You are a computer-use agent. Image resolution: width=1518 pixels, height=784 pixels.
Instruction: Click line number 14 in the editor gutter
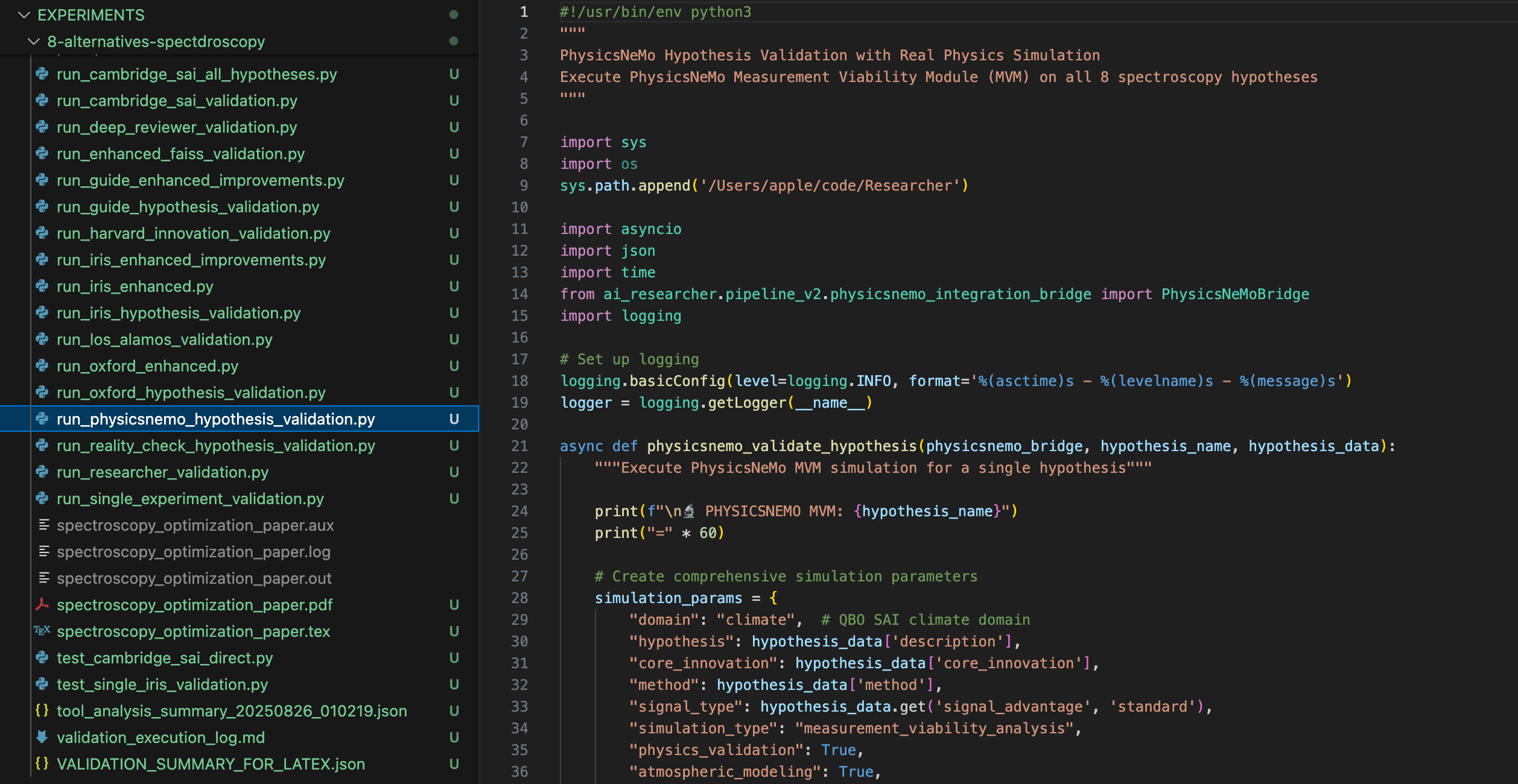[519, 294]
